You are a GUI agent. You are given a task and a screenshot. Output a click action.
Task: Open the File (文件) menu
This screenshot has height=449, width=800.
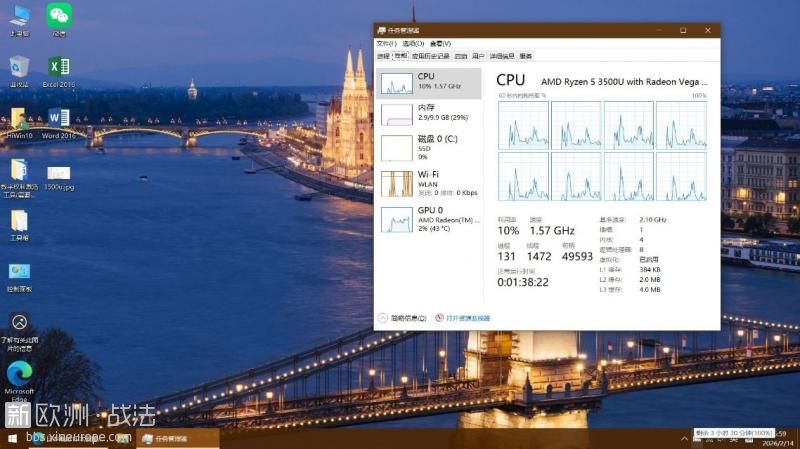386,44
